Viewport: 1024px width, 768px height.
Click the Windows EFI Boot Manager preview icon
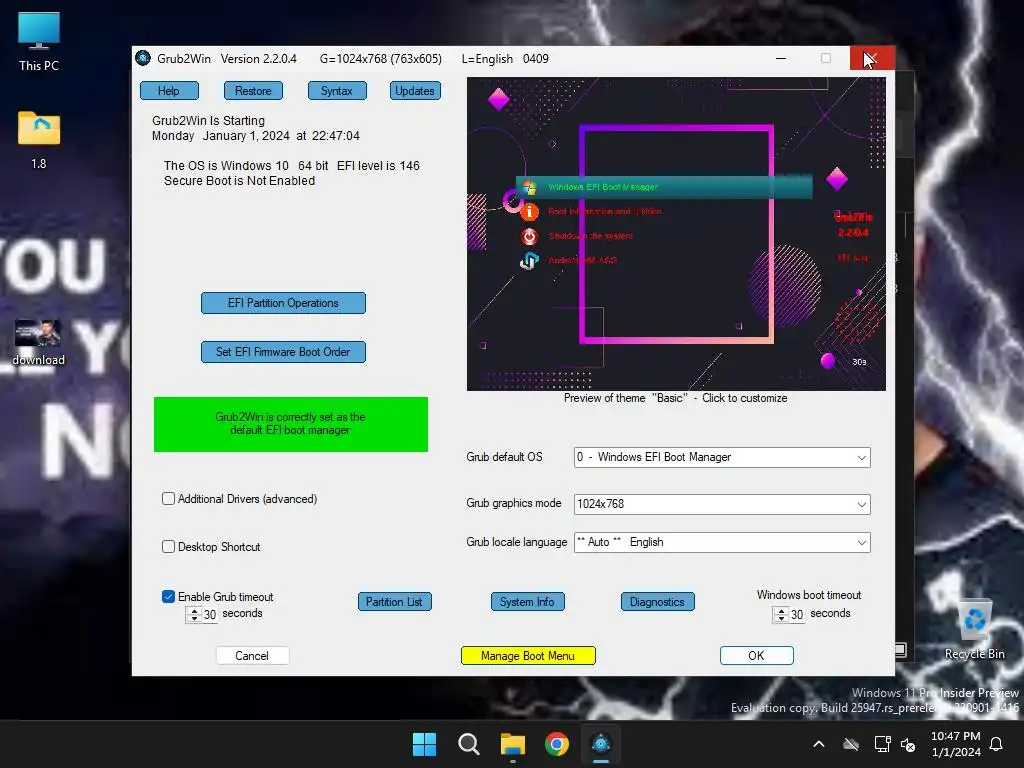point(529,187)
